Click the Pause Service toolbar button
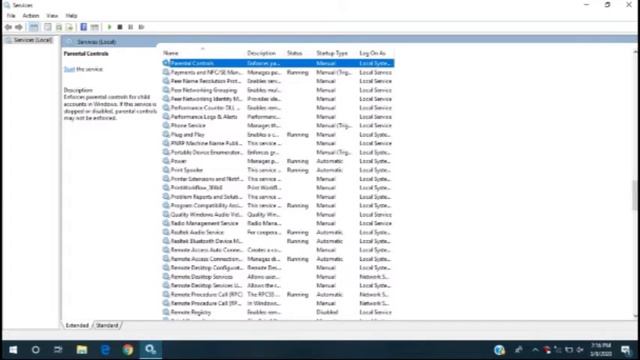 coord(131,27)
